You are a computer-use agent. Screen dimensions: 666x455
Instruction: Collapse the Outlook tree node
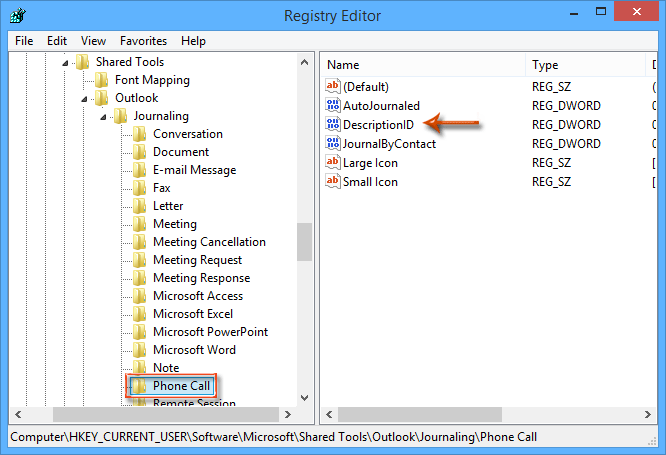coord(84,99)
